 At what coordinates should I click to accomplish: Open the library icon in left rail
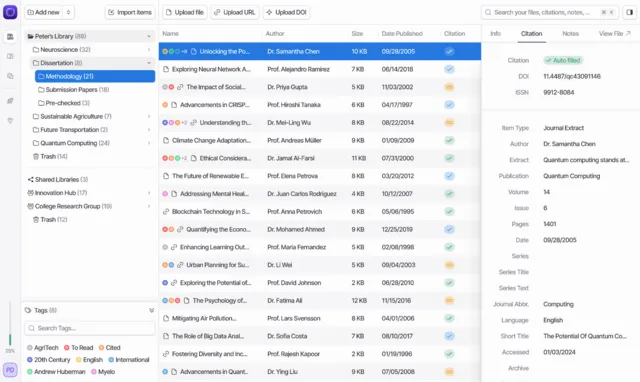coord(10,37)
